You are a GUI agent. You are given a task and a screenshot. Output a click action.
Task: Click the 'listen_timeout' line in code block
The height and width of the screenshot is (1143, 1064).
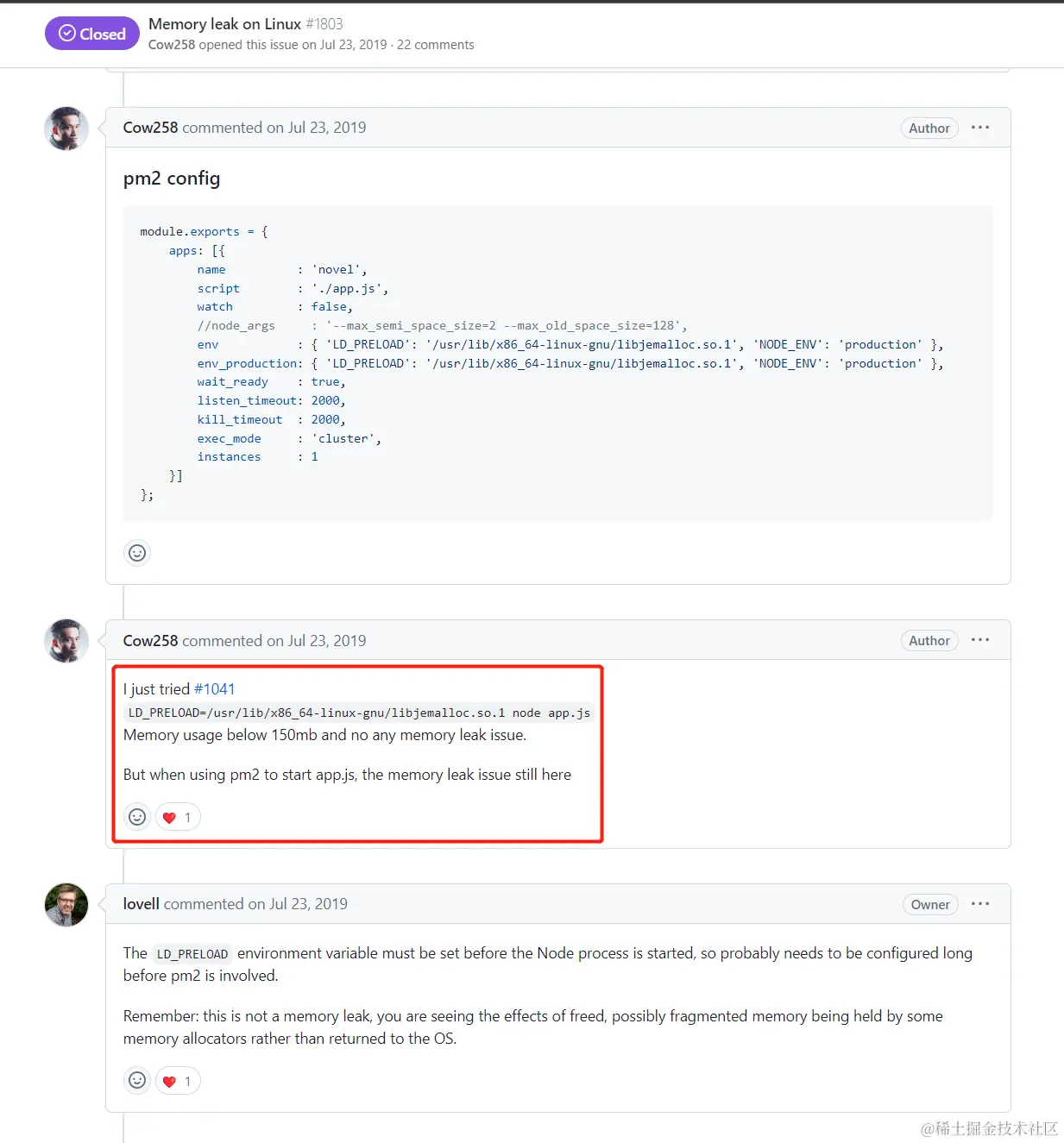pos(271,400)
